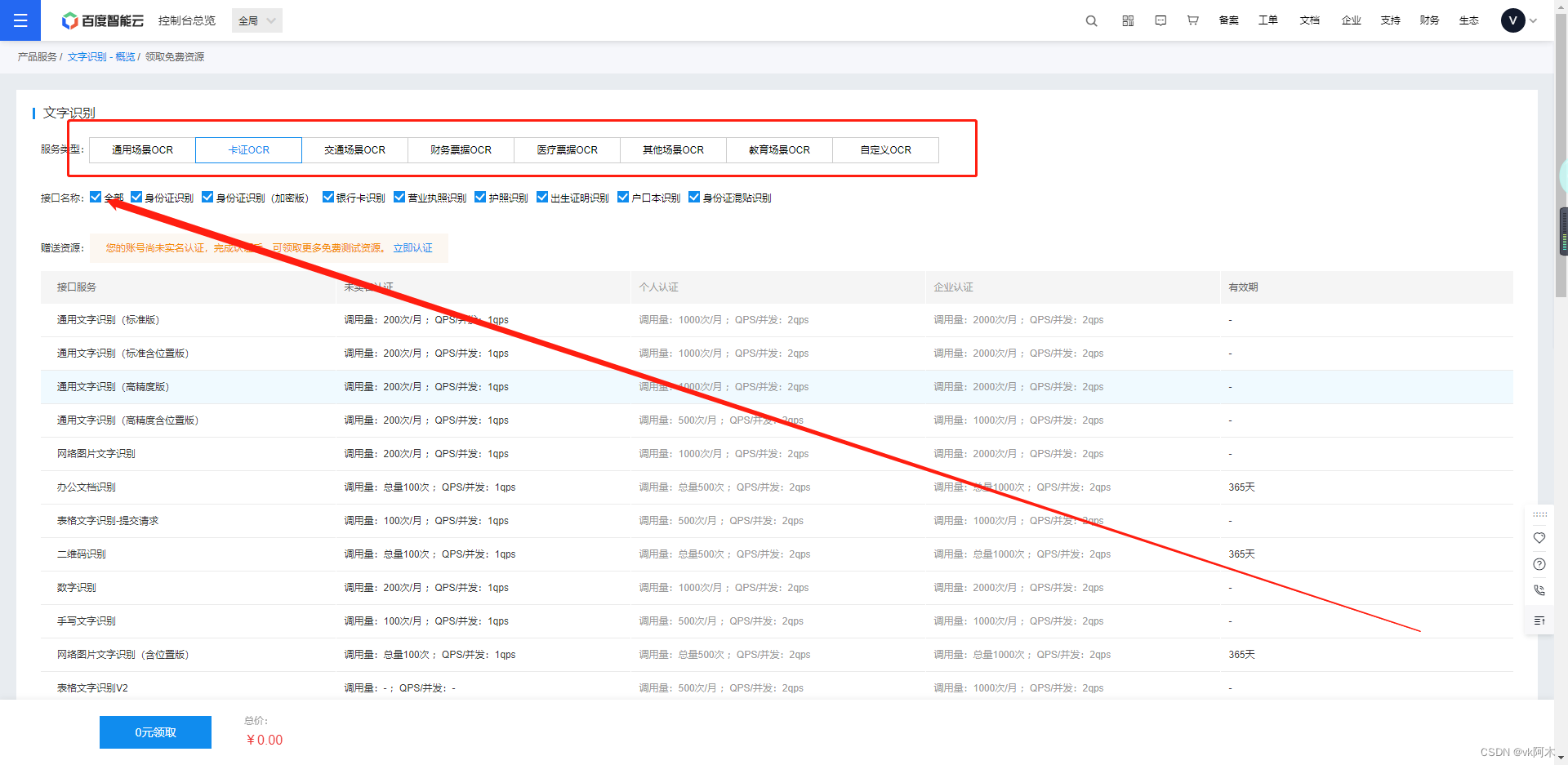Open the hamburger navigation menu
This screenshot has height=765, width=1568.
pos(20,20)
